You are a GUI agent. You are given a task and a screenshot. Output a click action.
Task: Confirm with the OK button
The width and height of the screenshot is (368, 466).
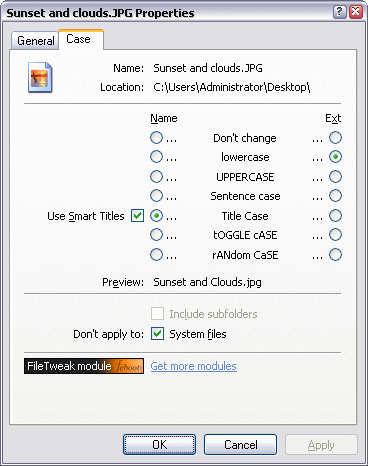tap(159, 444)
